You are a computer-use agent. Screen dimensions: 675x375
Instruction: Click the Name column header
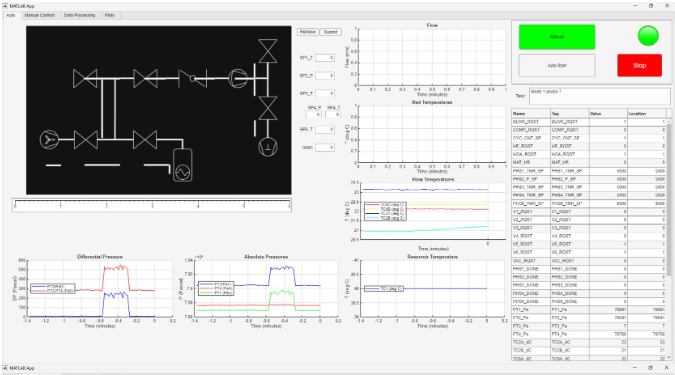pos(531,114)
